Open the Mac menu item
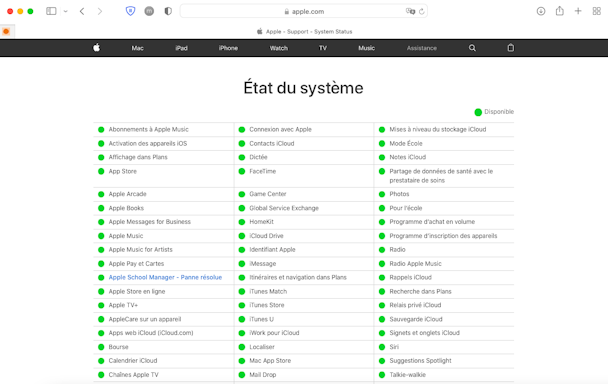The image size is (608, 384). [137, 48]
